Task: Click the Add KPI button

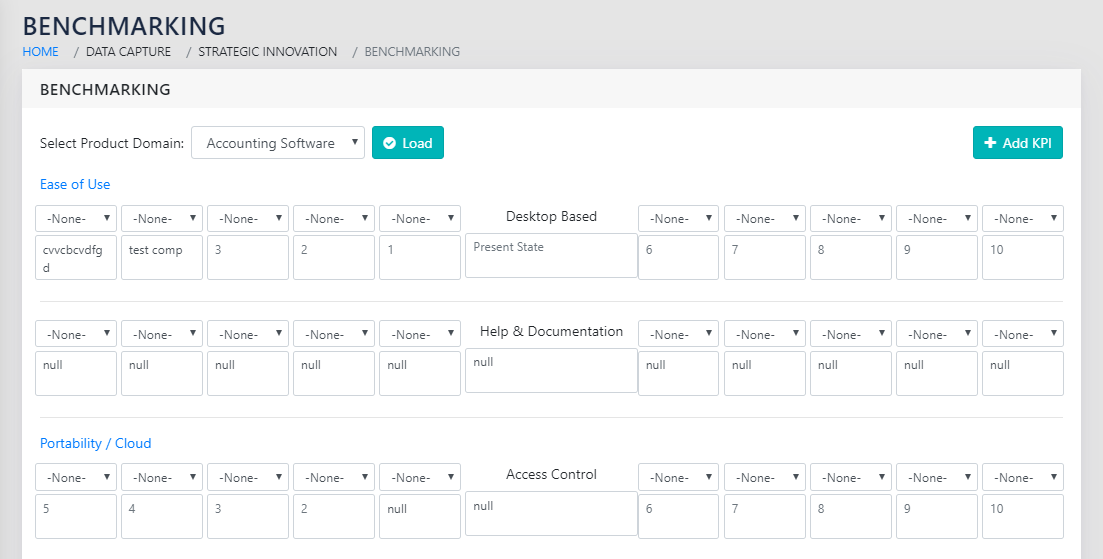Action: coord(1017,143)
